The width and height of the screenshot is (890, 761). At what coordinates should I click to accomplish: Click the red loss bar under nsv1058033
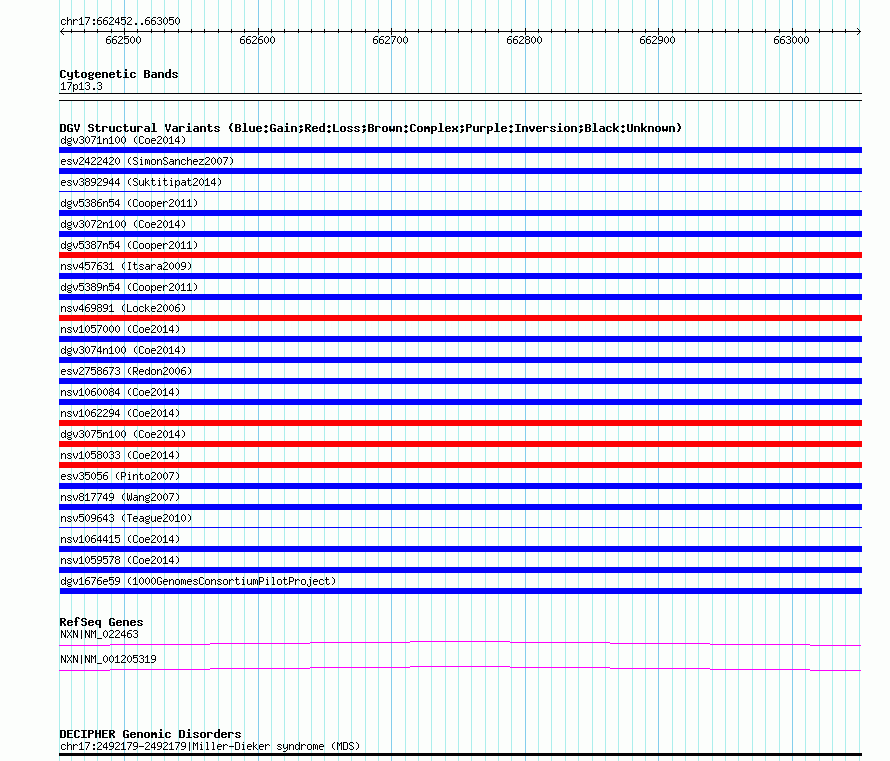tap(460, 465)
